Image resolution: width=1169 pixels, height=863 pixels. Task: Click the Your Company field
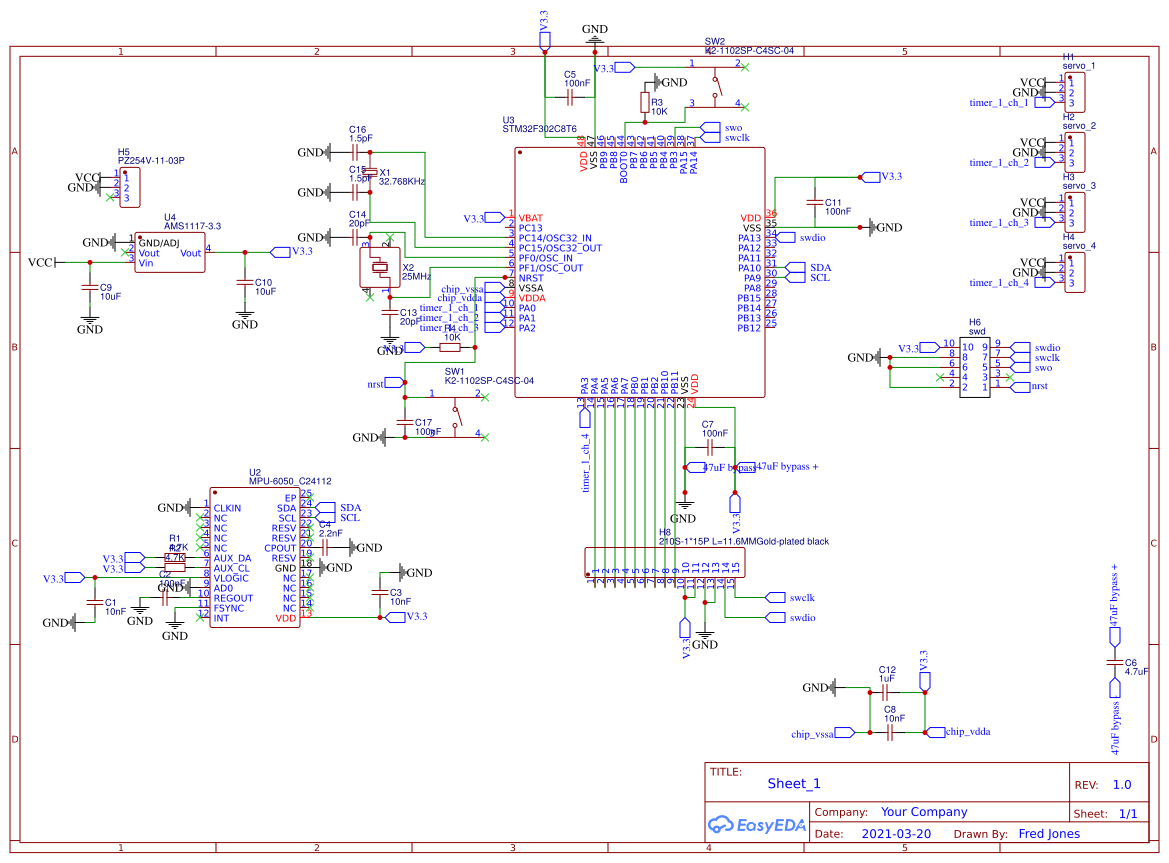click(x=924, y=812)
